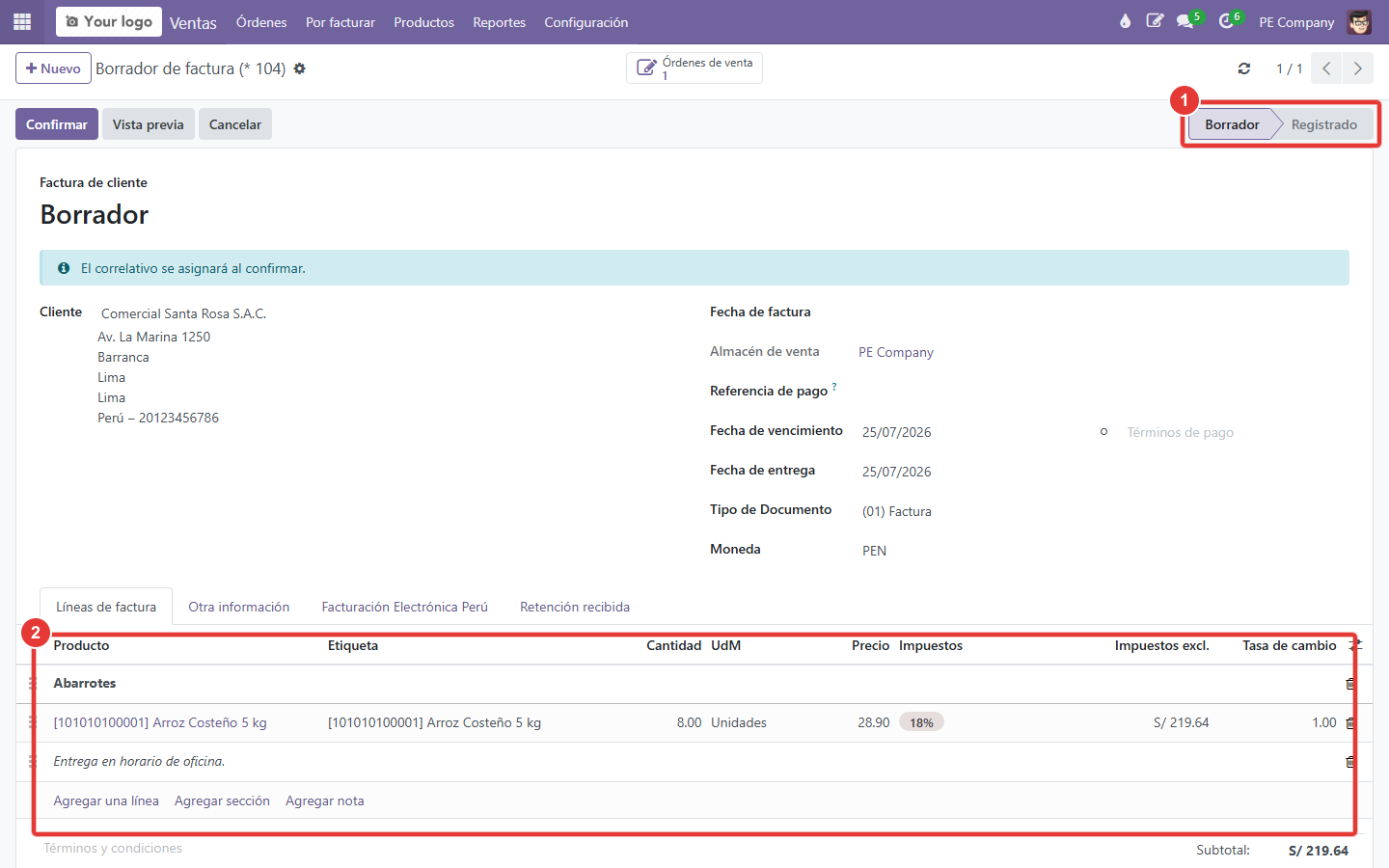The image size is (1389, 868).
Task: Switch to Retención recibida tab
Action: click(575, 607)
